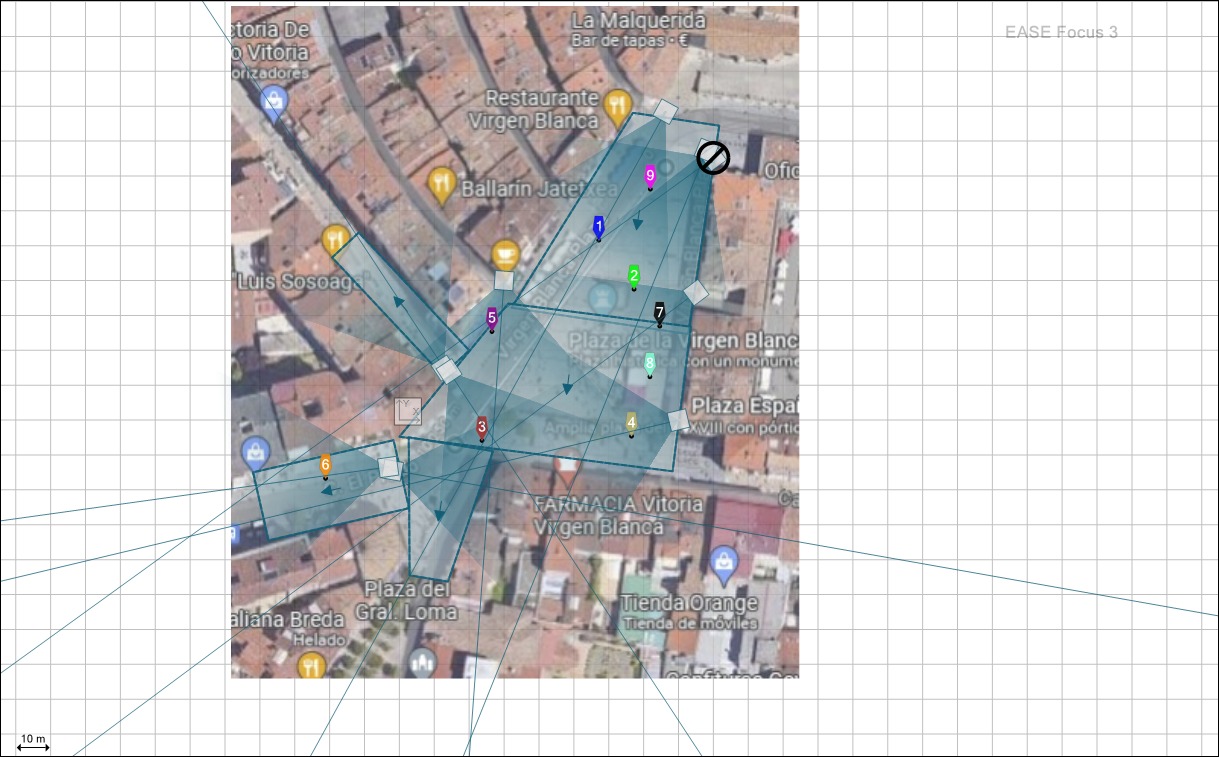Select loudspeaker square beside Restaurante Virgen Blanca pin
Image resolution: width=1219 pixels, height=757 pixels.
[666, 110]
